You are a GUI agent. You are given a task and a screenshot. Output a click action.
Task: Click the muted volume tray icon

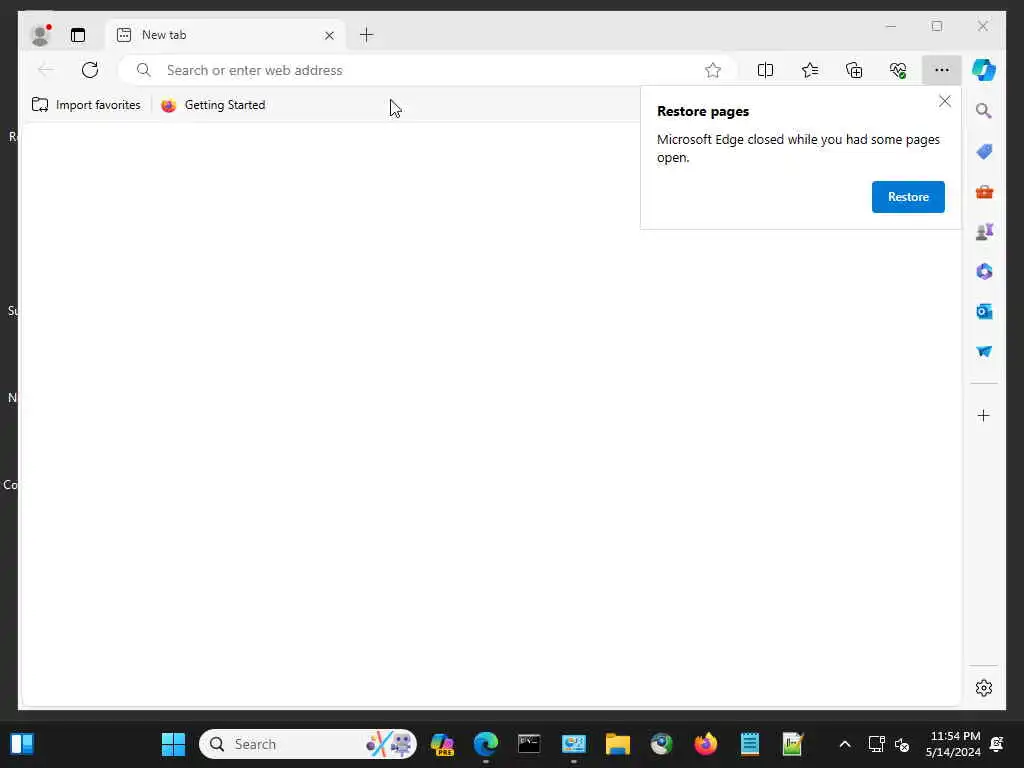[902, 744]
